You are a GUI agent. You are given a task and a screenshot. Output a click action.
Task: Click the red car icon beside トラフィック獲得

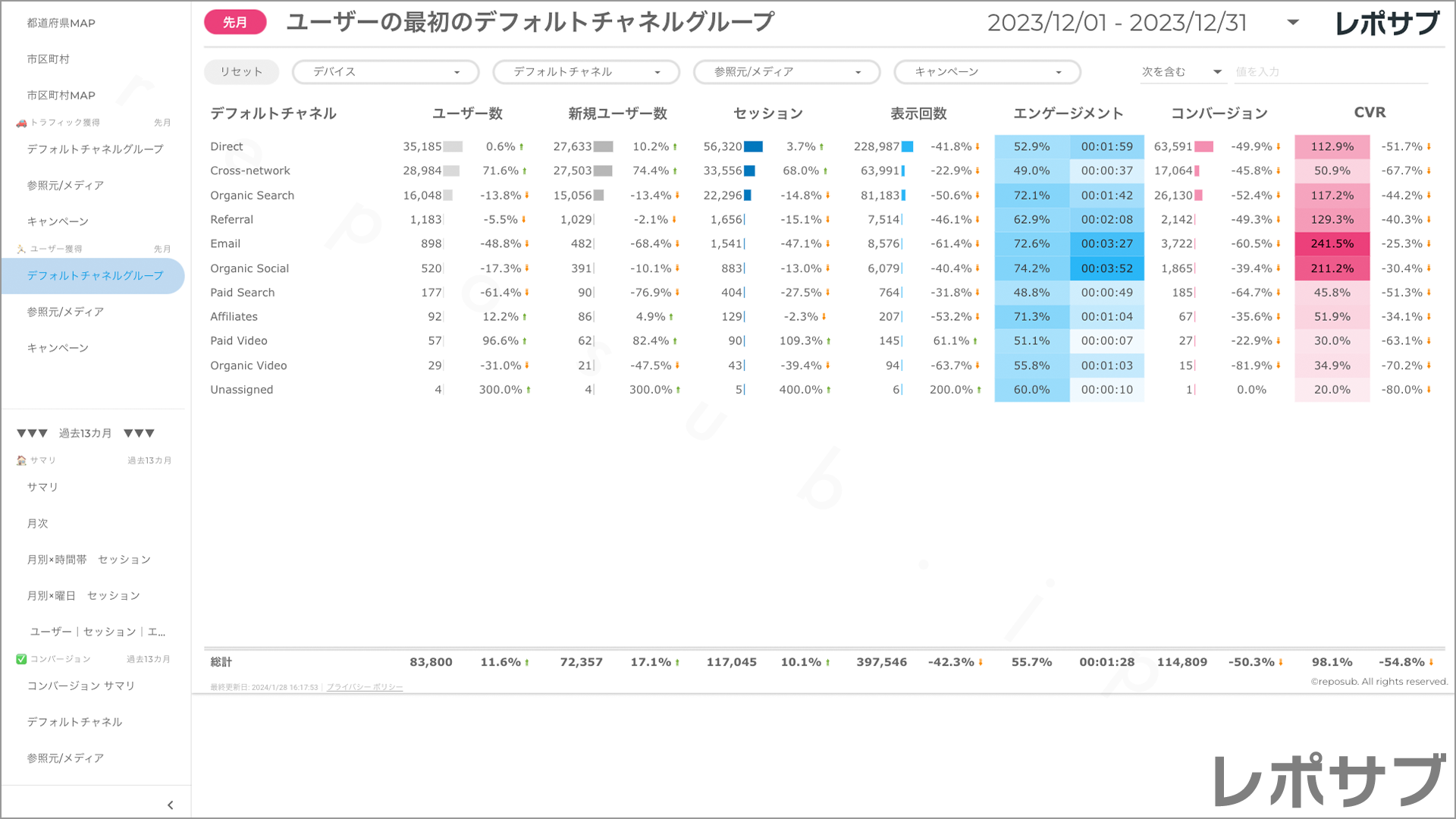tap(21, 123)
